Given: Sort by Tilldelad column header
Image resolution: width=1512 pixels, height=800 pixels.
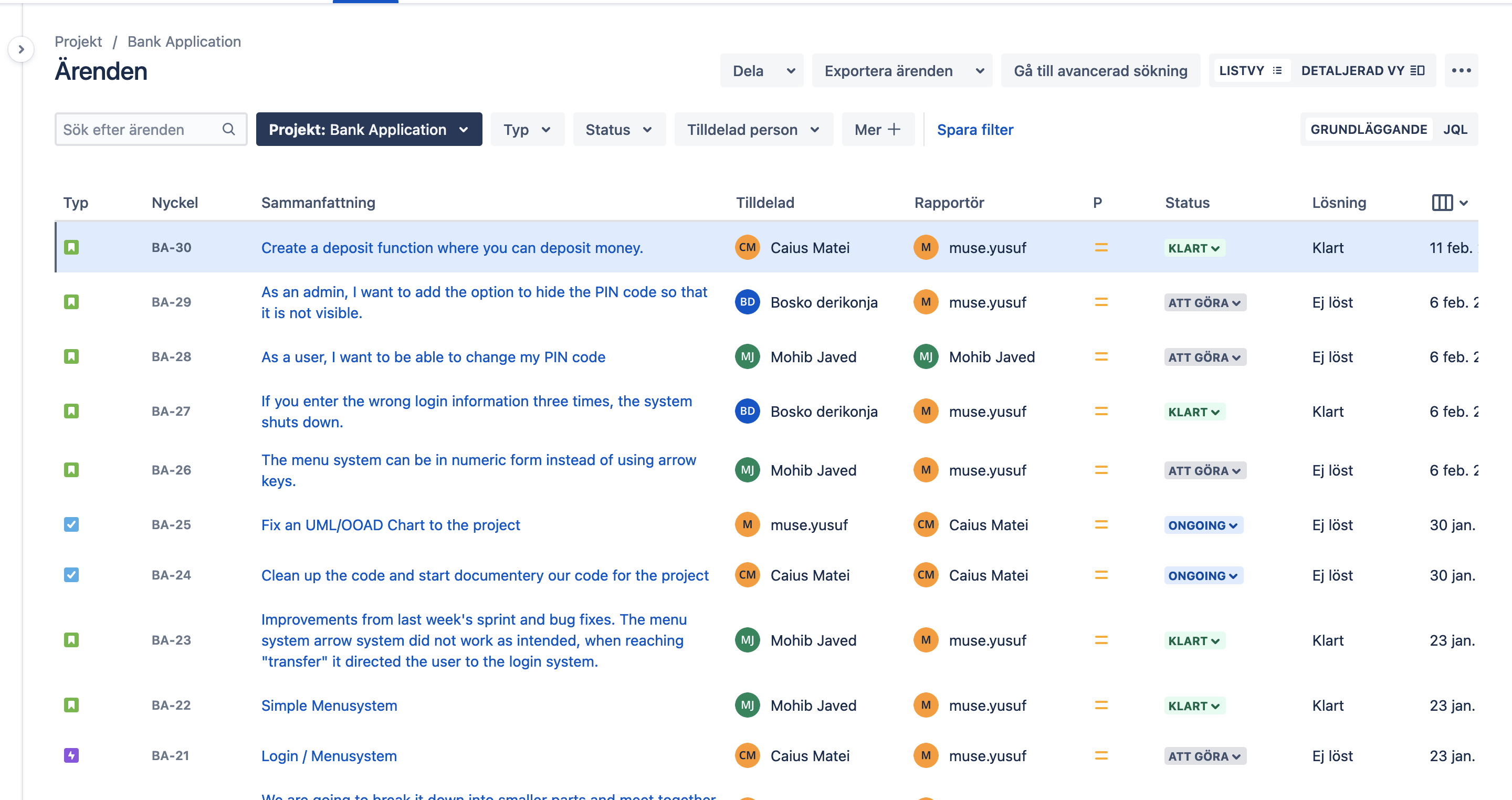Looking at the screenshot, I should pyautogui.click(x=765, y=203).
